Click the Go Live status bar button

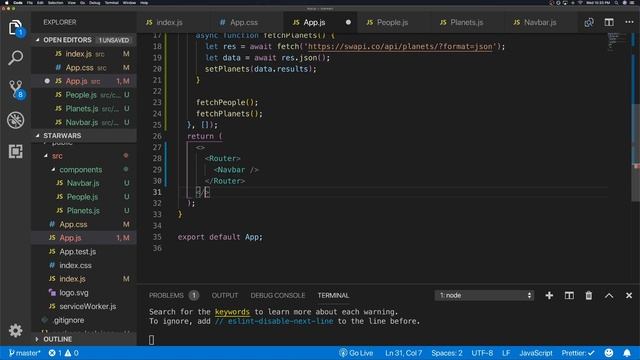356,353
